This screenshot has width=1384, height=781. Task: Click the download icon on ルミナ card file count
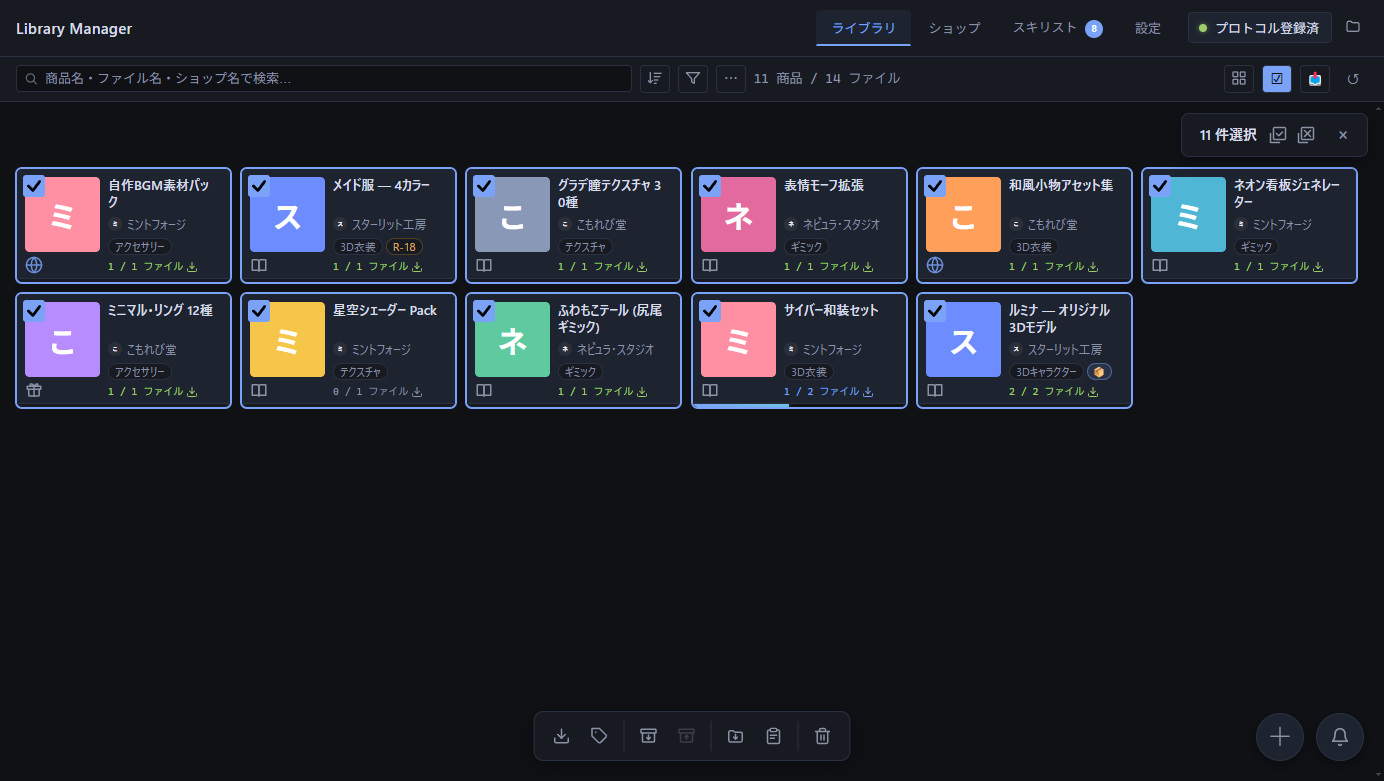pyautogui.click(x=1093, y=392)
